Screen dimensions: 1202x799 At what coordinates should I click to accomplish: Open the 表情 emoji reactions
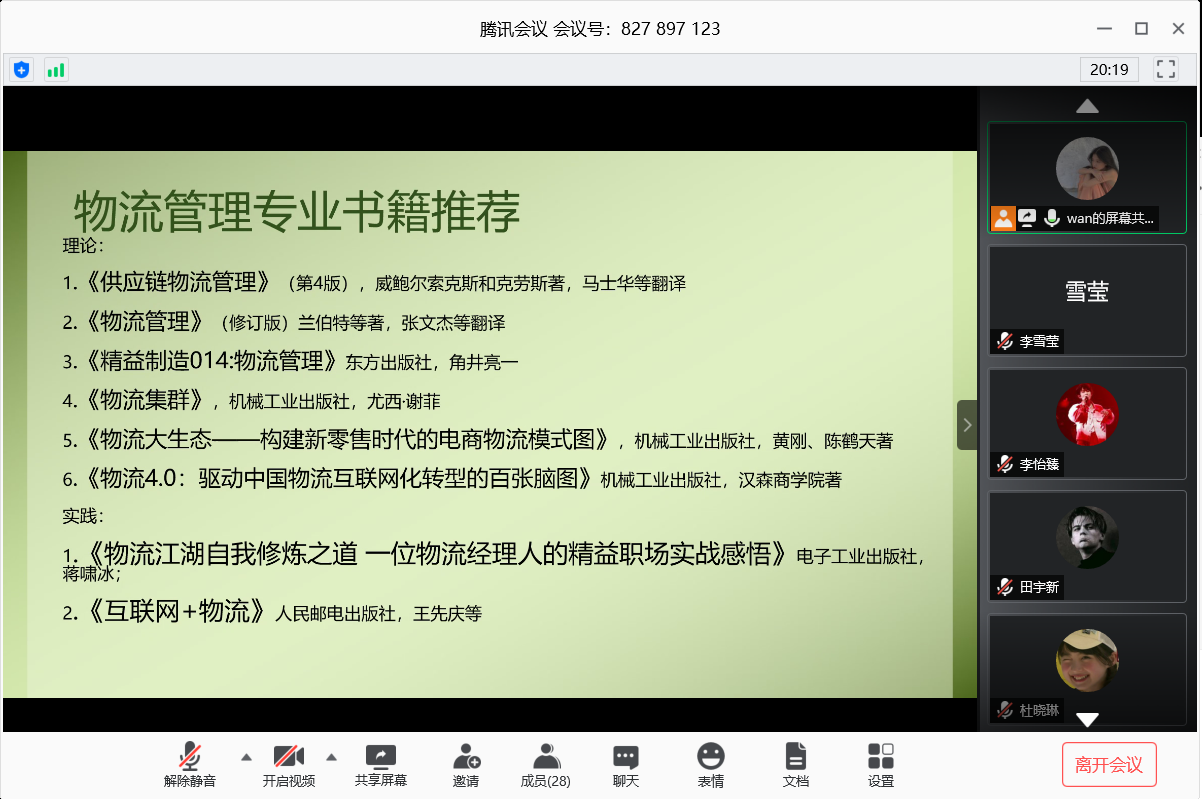coord(711,765)
